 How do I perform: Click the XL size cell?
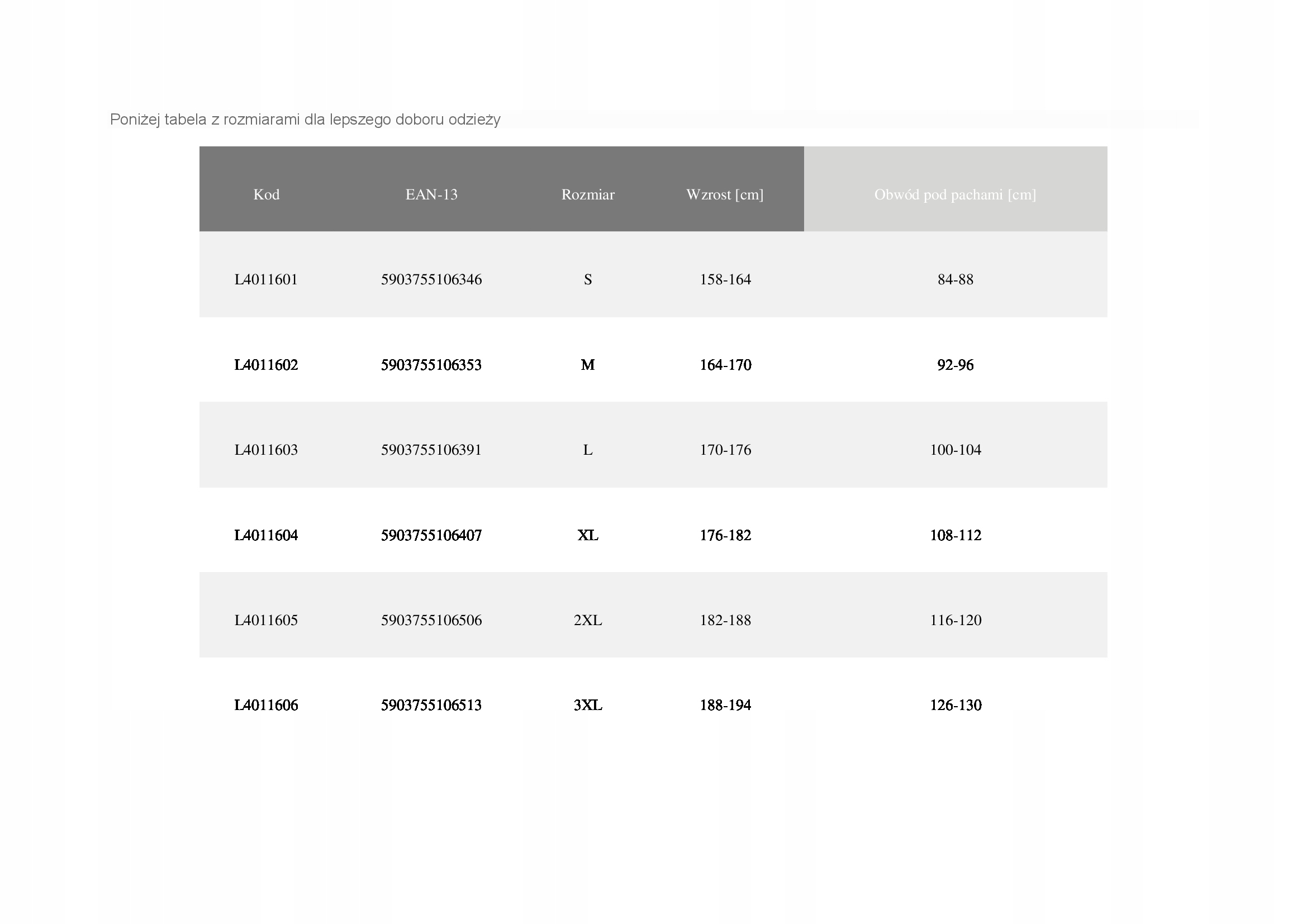587,535
